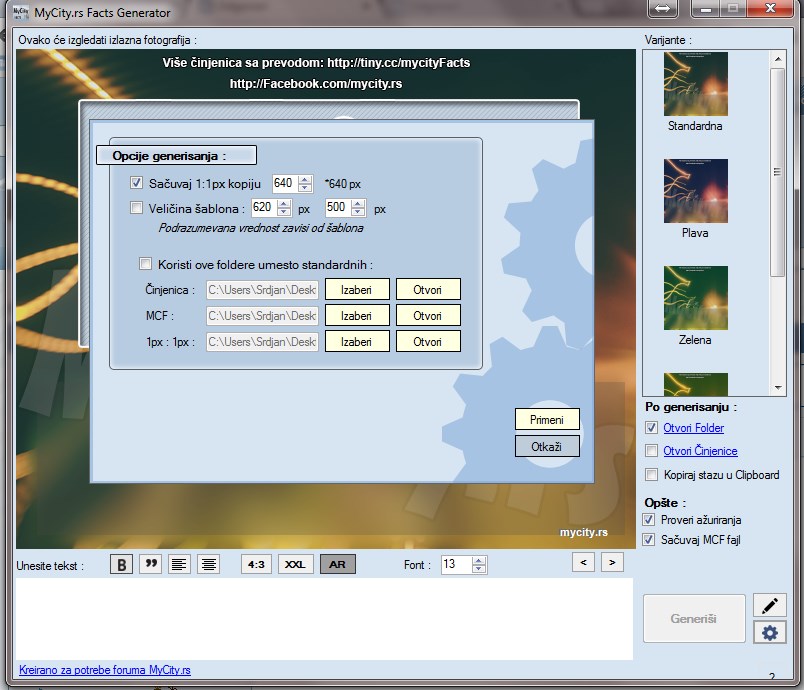Viewport: 804px width, 690px height.
Task: Go to next item with > button
Action: pos(612,562)
